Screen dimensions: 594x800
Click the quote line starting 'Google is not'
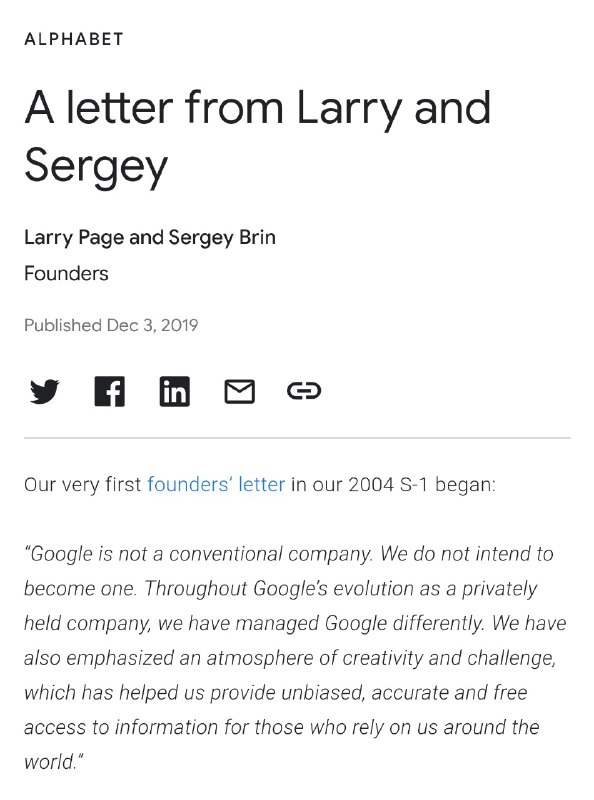pyautogui.click(x=289, y=555)
